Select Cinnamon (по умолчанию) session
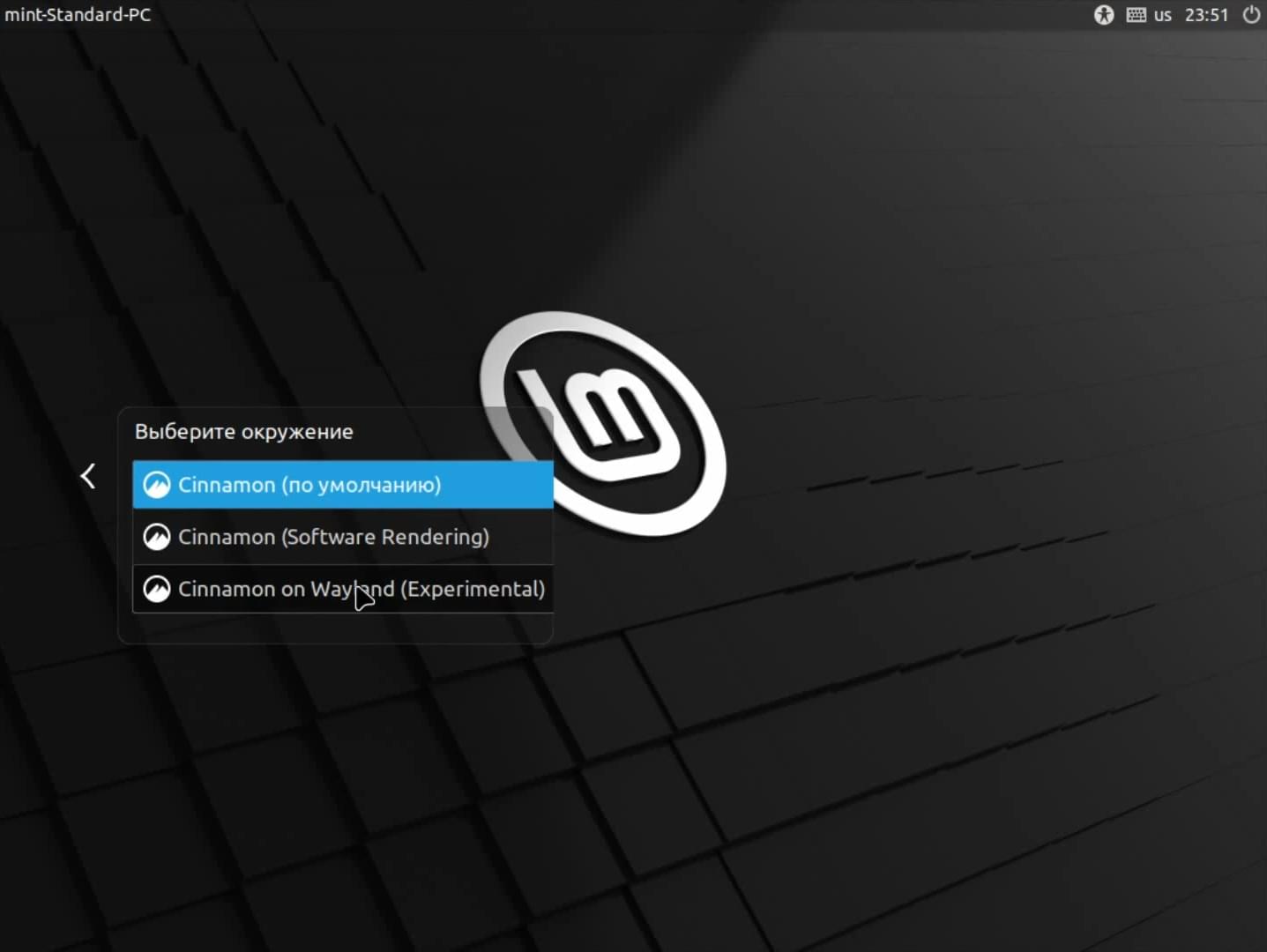 coord(343,485)
